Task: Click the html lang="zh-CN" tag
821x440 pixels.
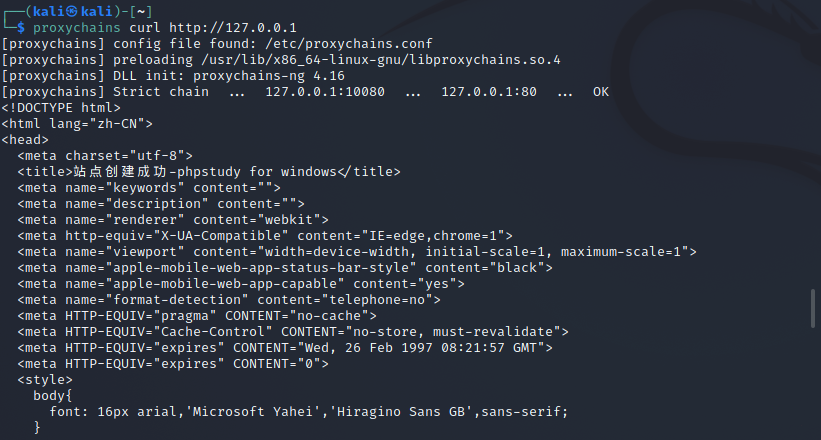Action: pos(77,123)
